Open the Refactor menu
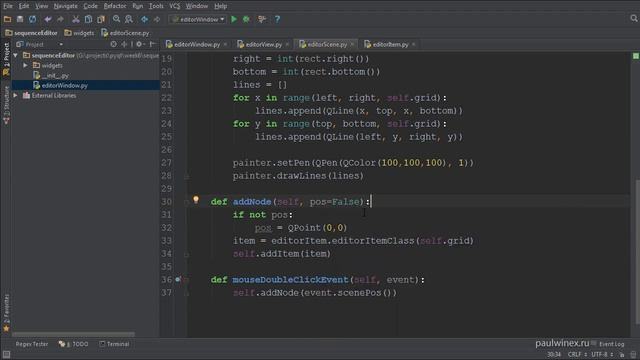640x360 pixels. (115, 6)
